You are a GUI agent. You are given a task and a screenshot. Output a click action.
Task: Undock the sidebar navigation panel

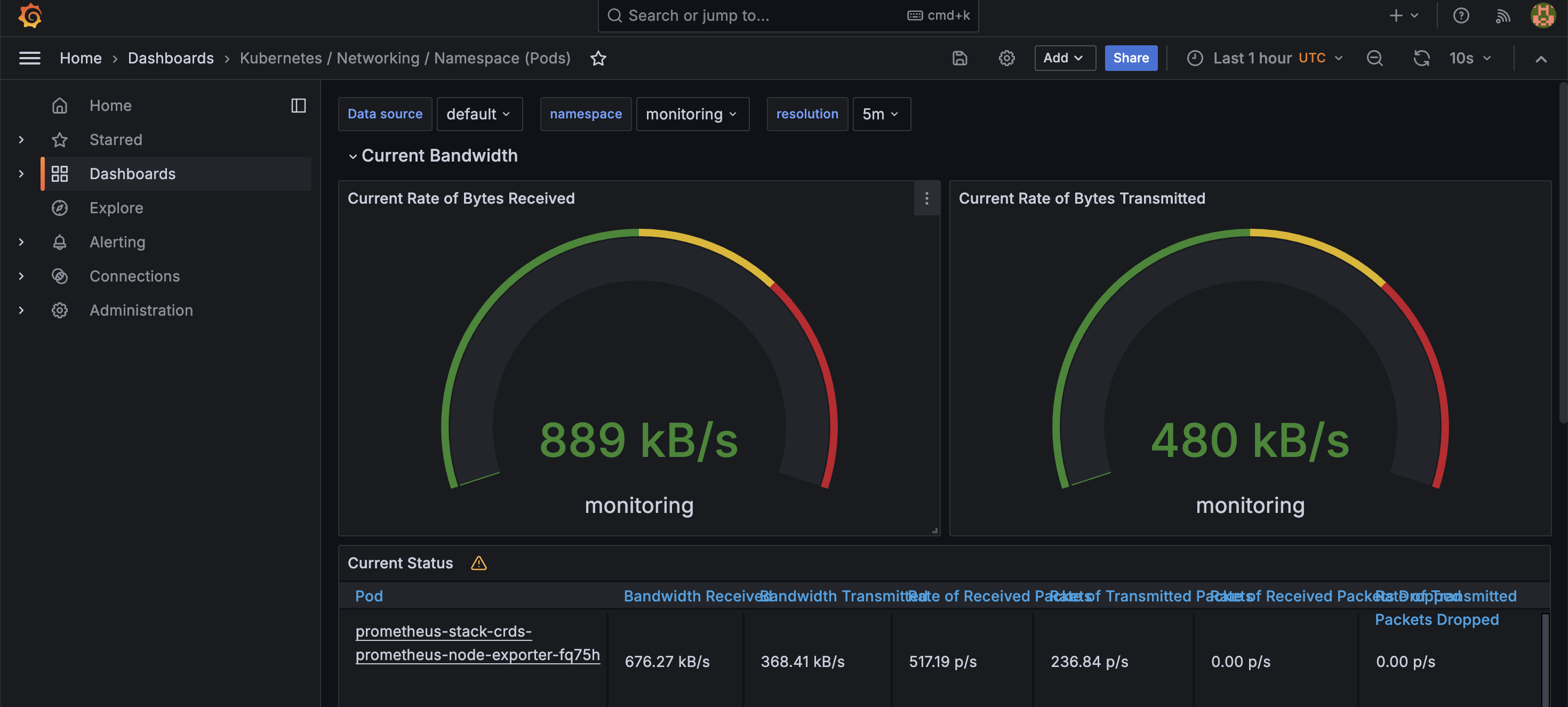(x=298, y=106)
